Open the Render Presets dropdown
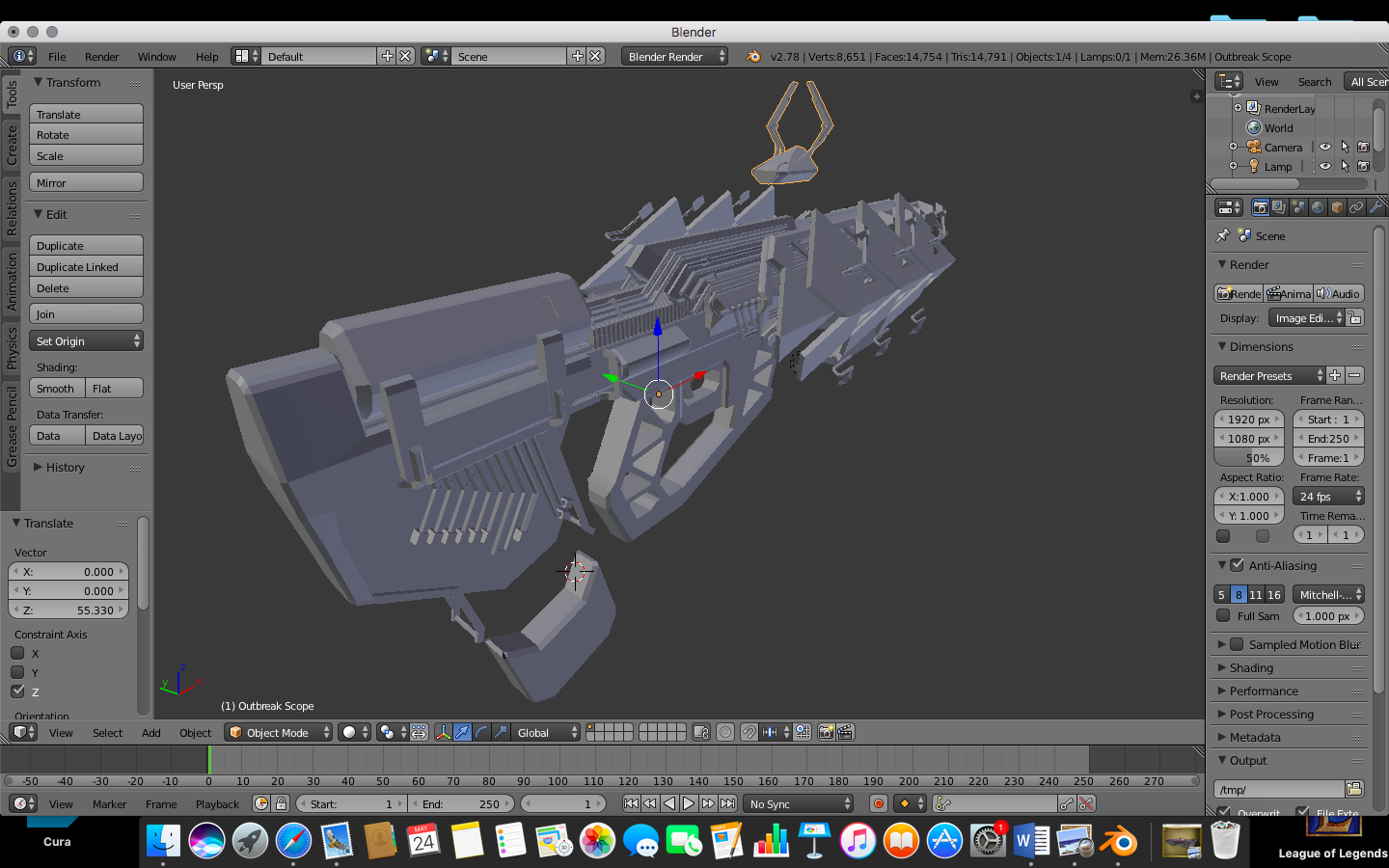 tap(1269, 375)
